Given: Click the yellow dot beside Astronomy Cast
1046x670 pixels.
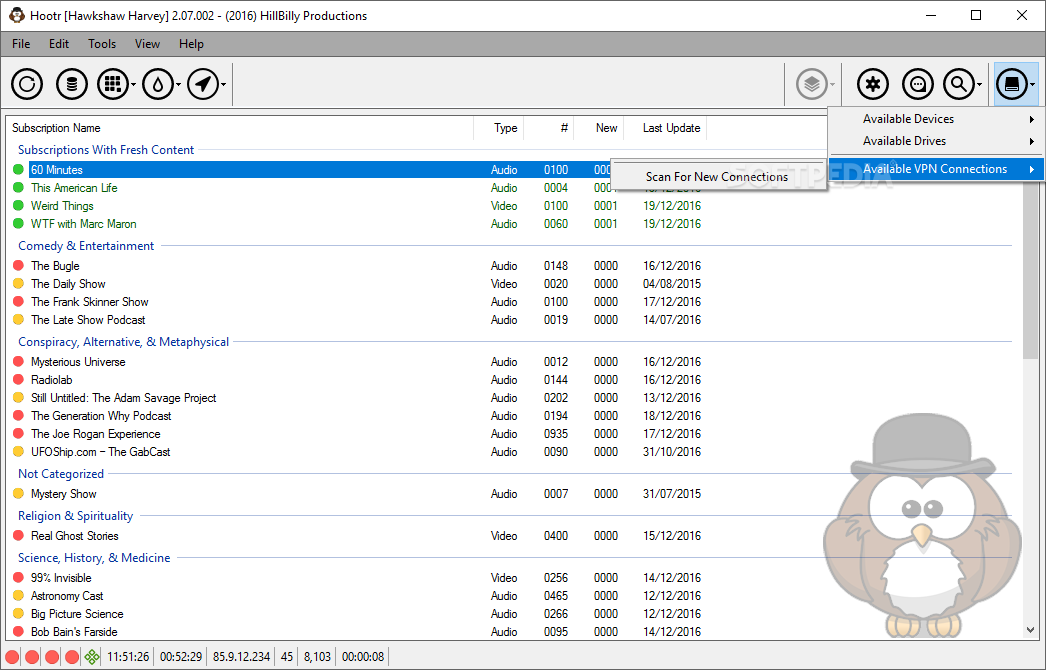Looking at the screenshot, I should point(19,596).
